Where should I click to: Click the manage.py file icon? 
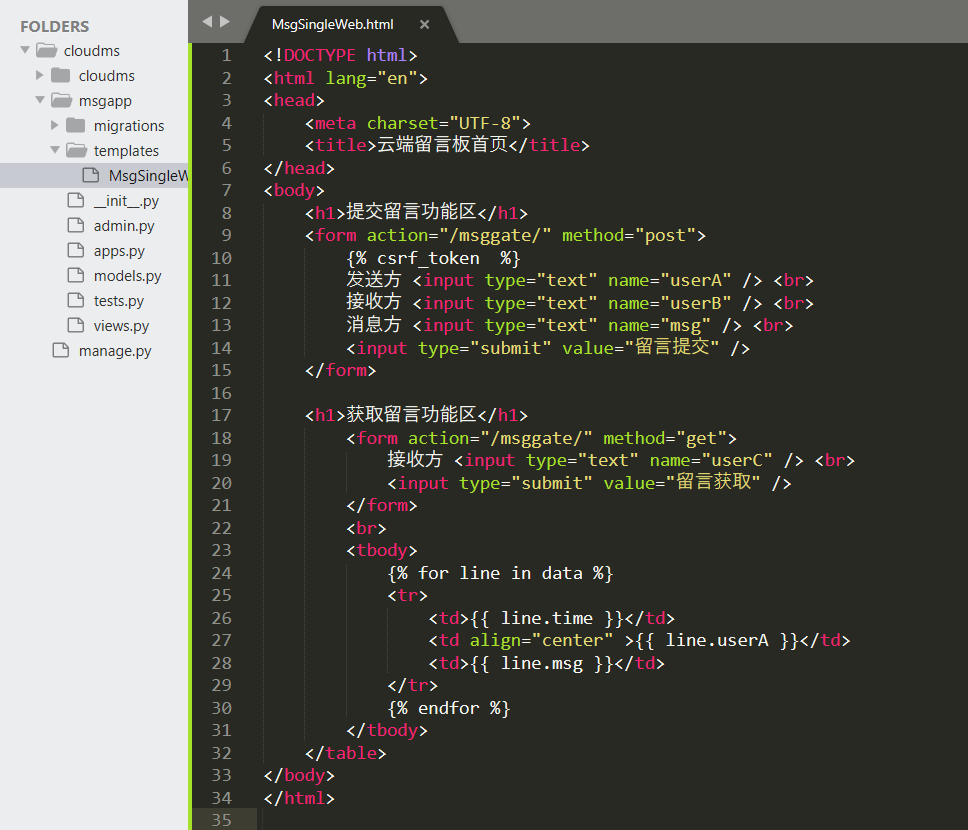pos(60,350)
